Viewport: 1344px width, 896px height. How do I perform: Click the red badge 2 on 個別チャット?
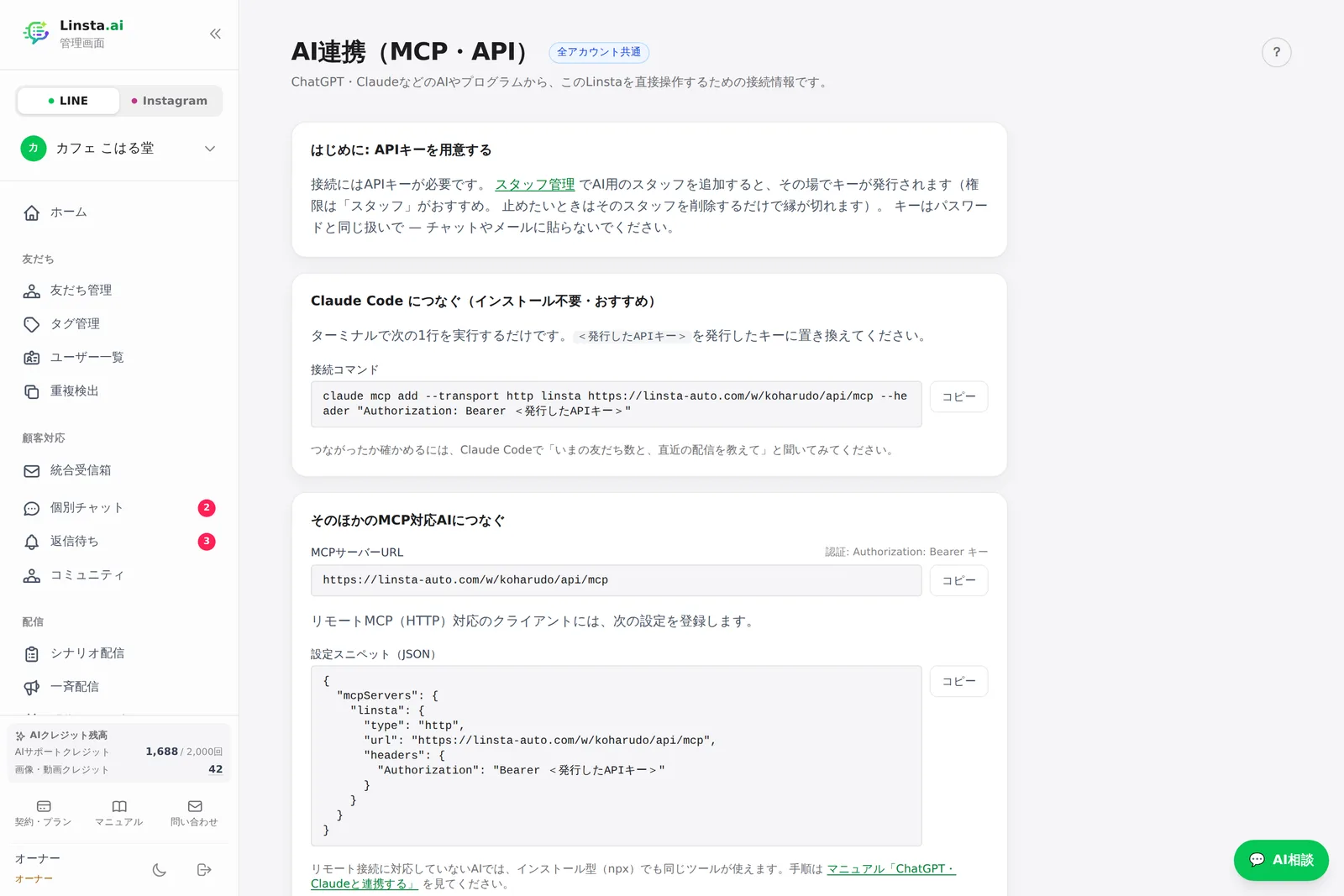[x=207, y=507]
